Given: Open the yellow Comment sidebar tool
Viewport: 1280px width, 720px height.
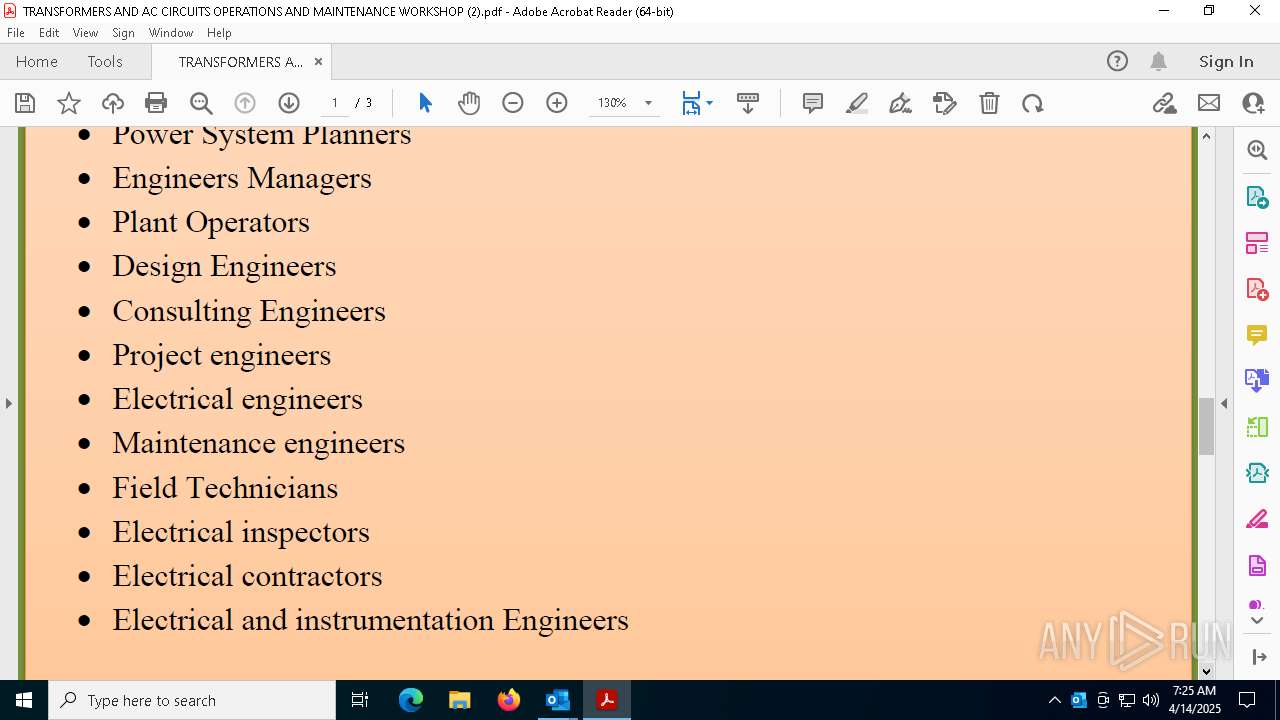Looking at the screenshot, I should pos(1257,335).
